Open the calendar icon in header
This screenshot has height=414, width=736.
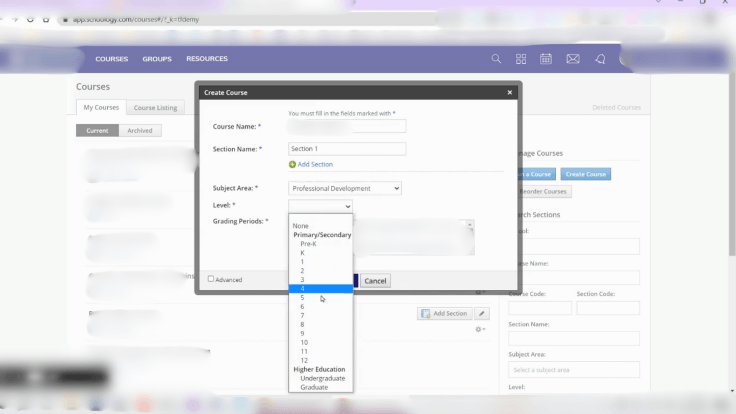tap(546, 59)
